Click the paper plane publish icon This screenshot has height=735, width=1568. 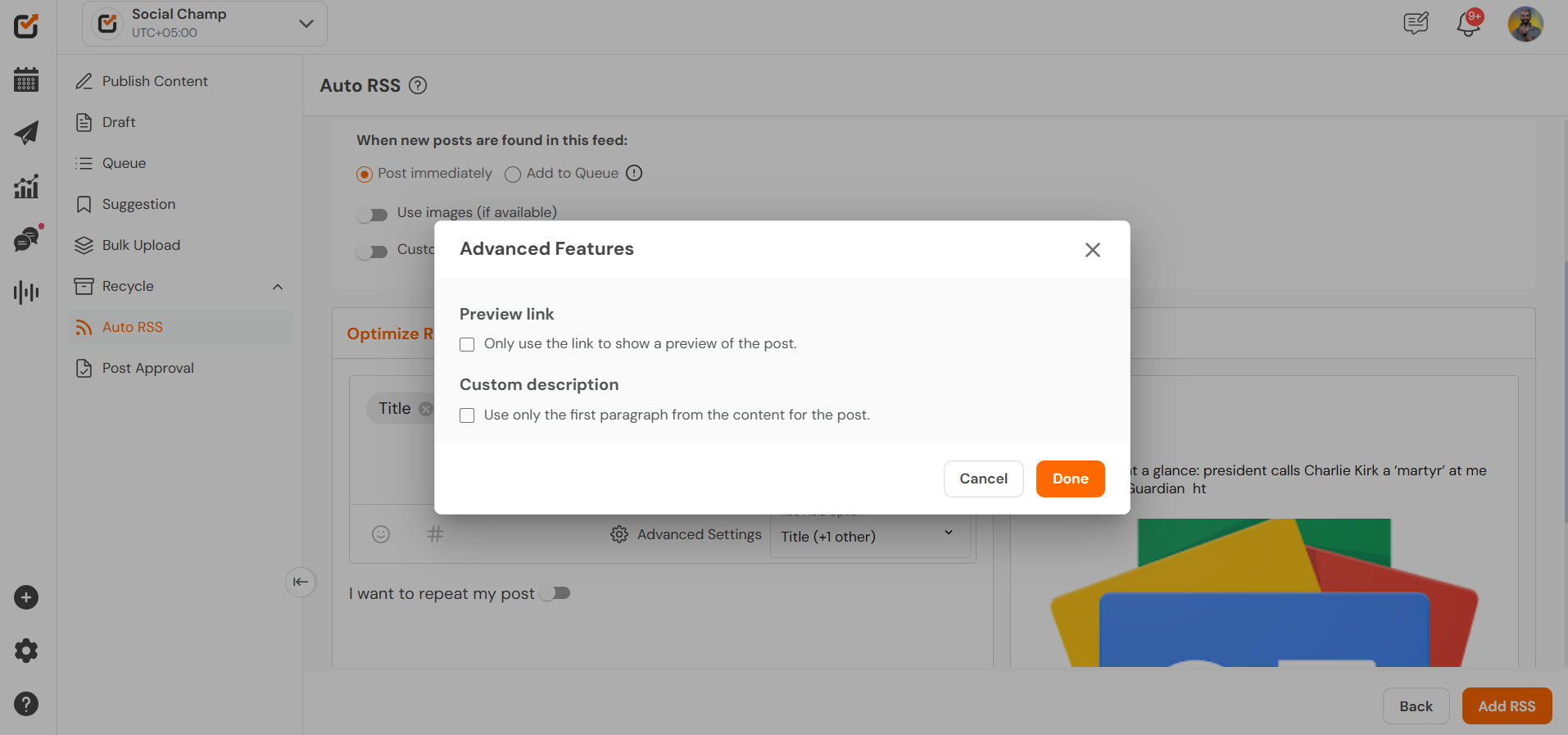pyautogui.click(x=26, y=133)
